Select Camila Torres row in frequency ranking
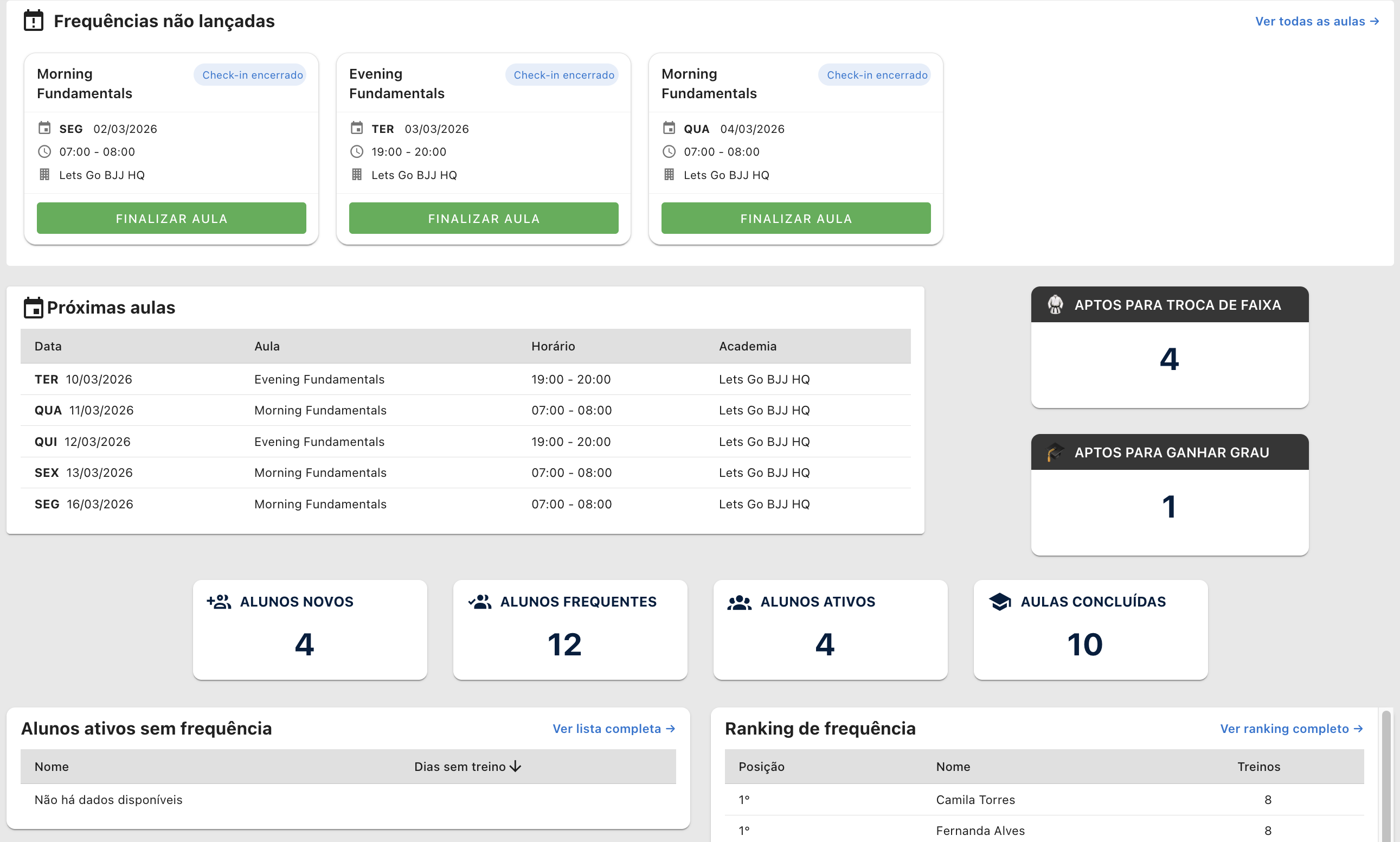This screenshot has width=1400, height=842. [x=975, y=800]
